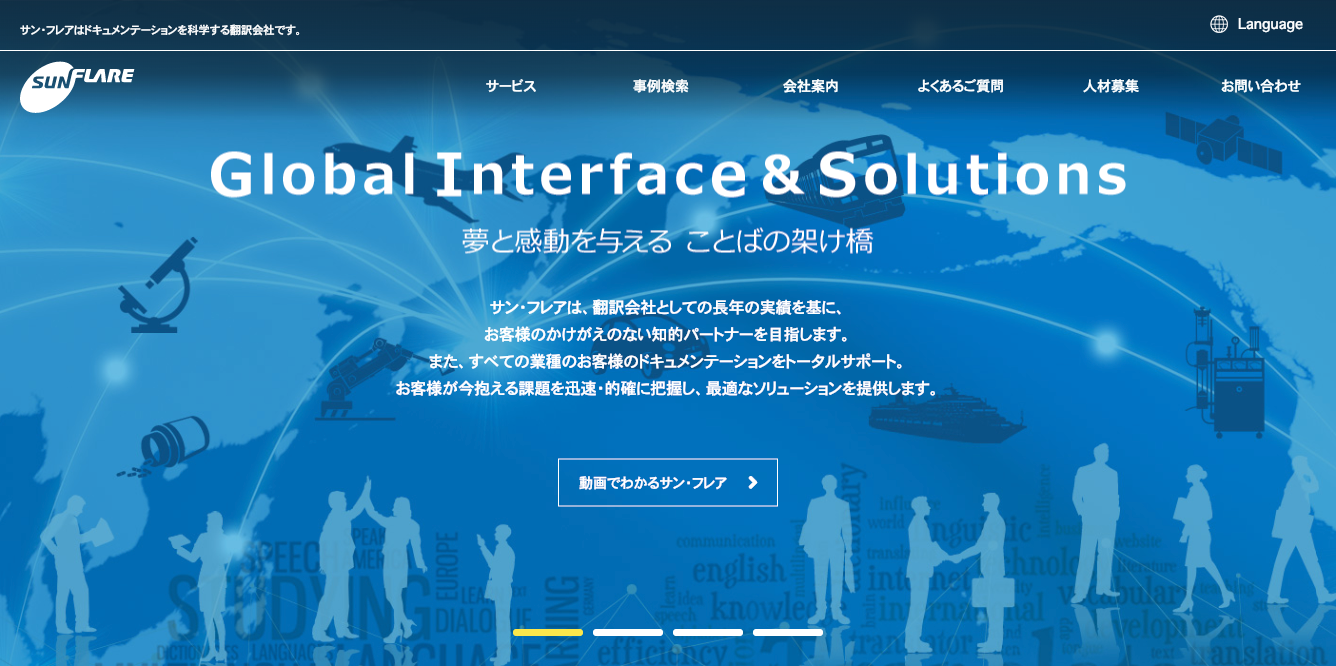This screenshot has height=666, width=1336.
Task: Click the spilled pill bottle icon
Action: pyautogui.click(x=170, y=443)
